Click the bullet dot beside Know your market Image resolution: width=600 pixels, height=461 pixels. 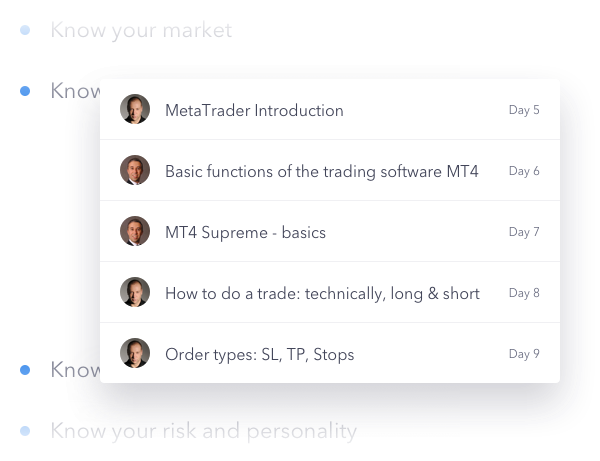click(25, 30)
